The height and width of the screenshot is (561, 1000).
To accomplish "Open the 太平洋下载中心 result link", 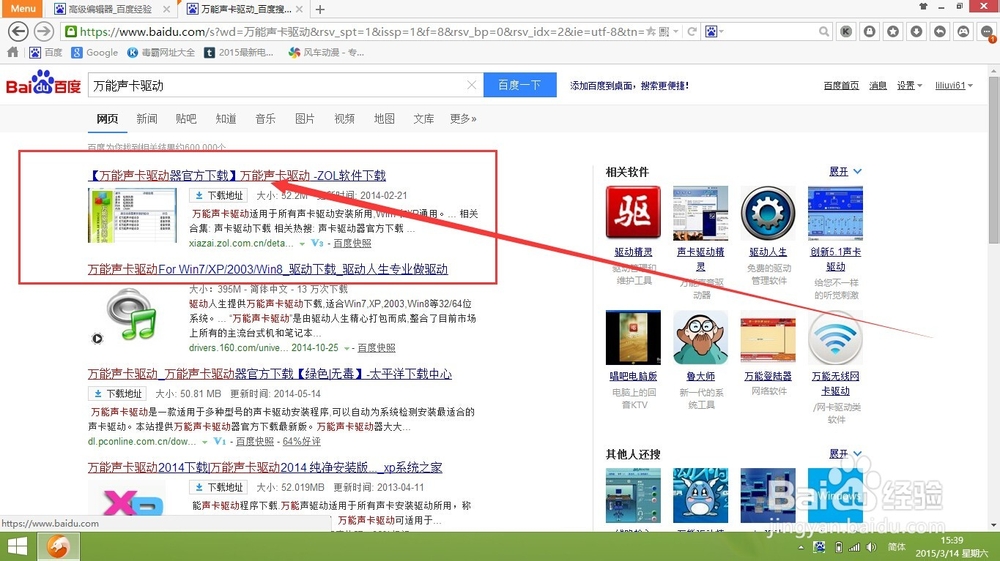I will 270,374.
